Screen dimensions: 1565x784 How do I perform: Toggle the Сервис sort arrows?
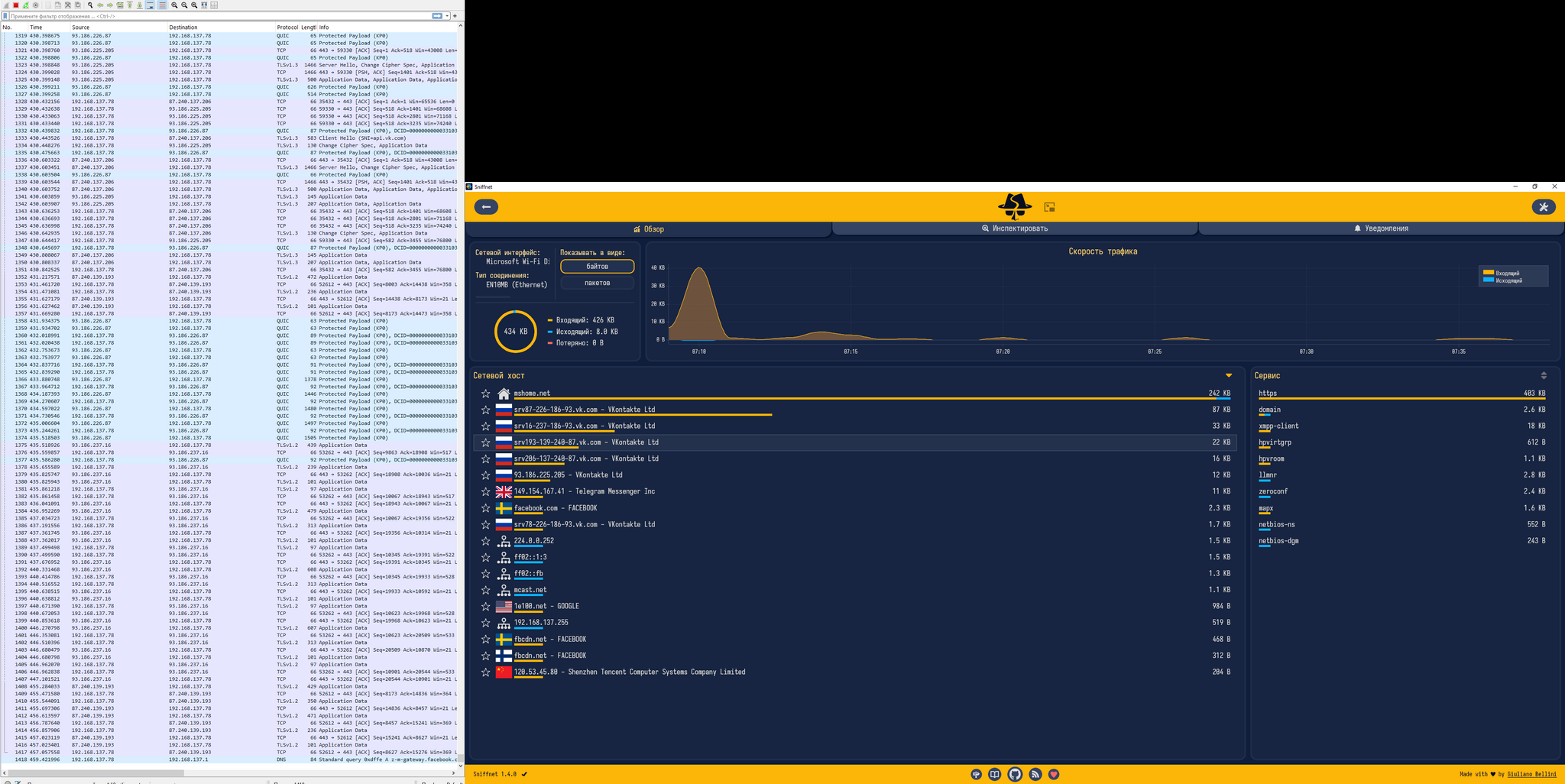(1543, 375)
